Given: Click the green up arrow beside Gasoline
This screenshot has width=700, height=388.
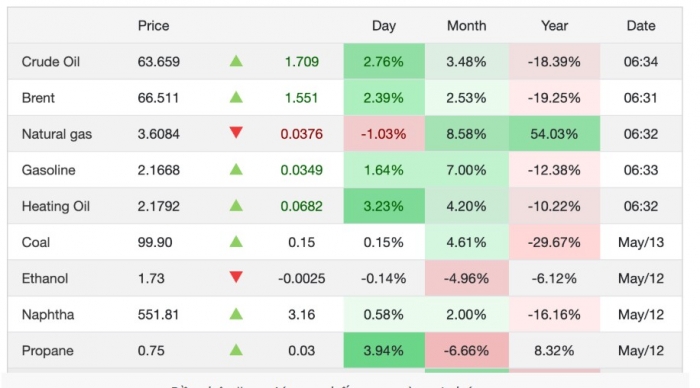Looking at the screenshot, I should tap(236, 170).
